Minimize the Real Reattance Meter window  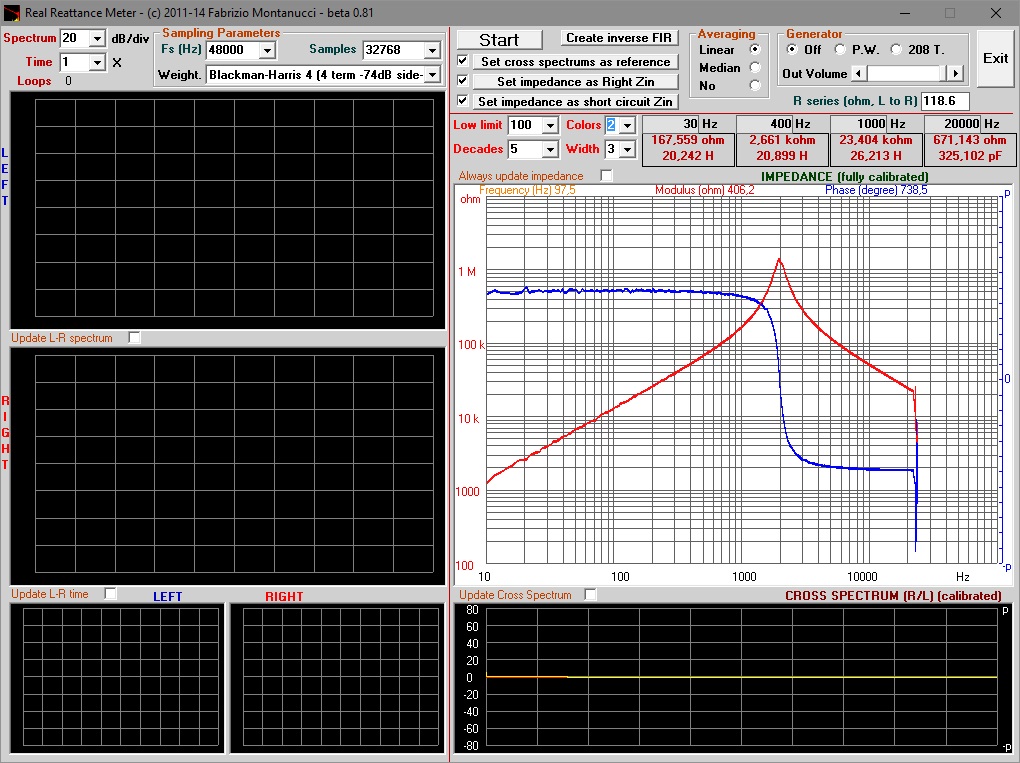(905, 12)
